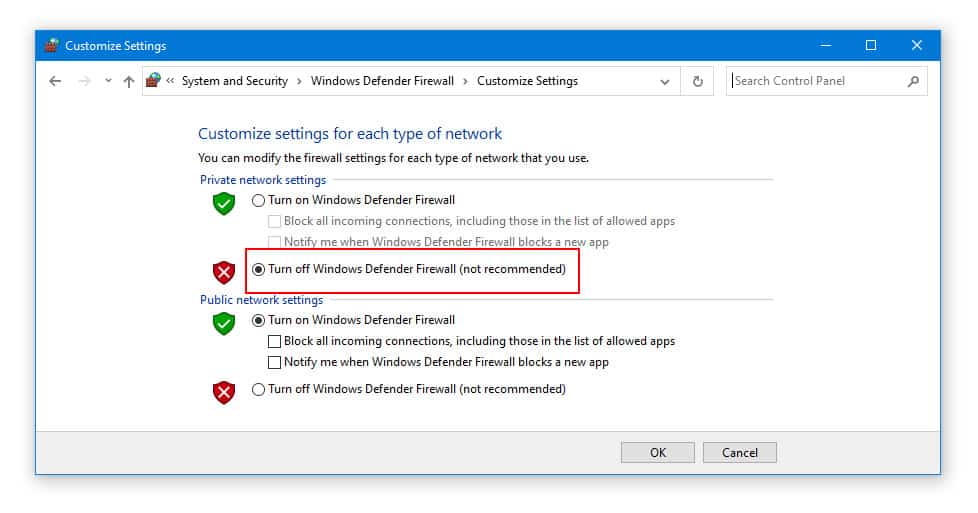Viewport: 978px width, 513px height.
Task: Click red shield icon under Private network
Action: pyautogui.click(x=224, y=272)
